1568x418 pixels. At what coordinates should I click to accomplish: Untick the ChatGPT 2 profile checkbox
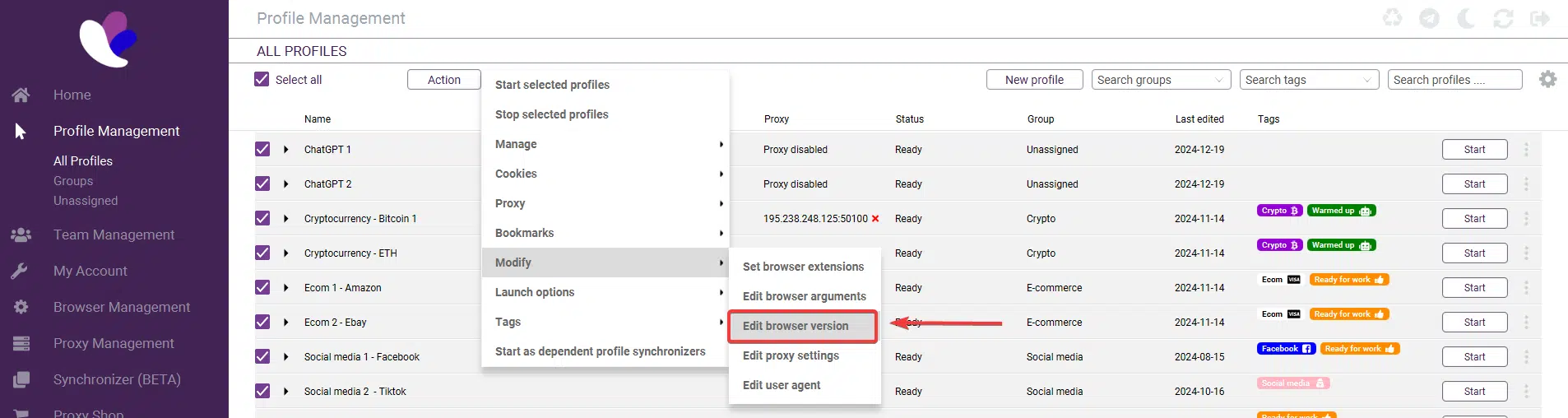(x=262, y=184)
